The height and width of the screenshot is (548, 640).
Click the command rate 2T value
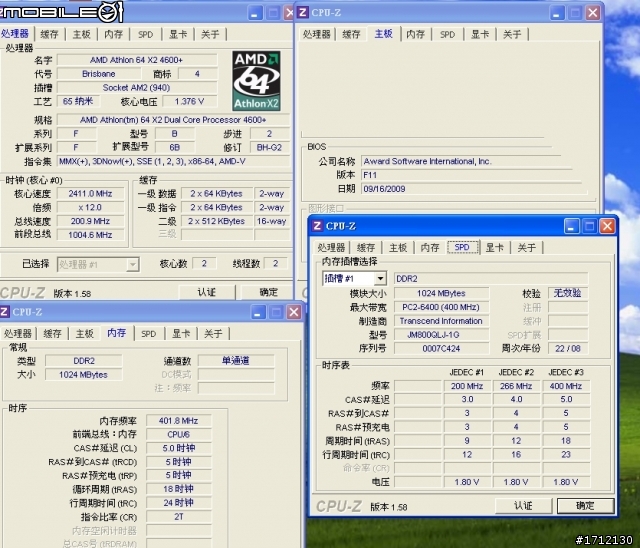tap(179, 517)
